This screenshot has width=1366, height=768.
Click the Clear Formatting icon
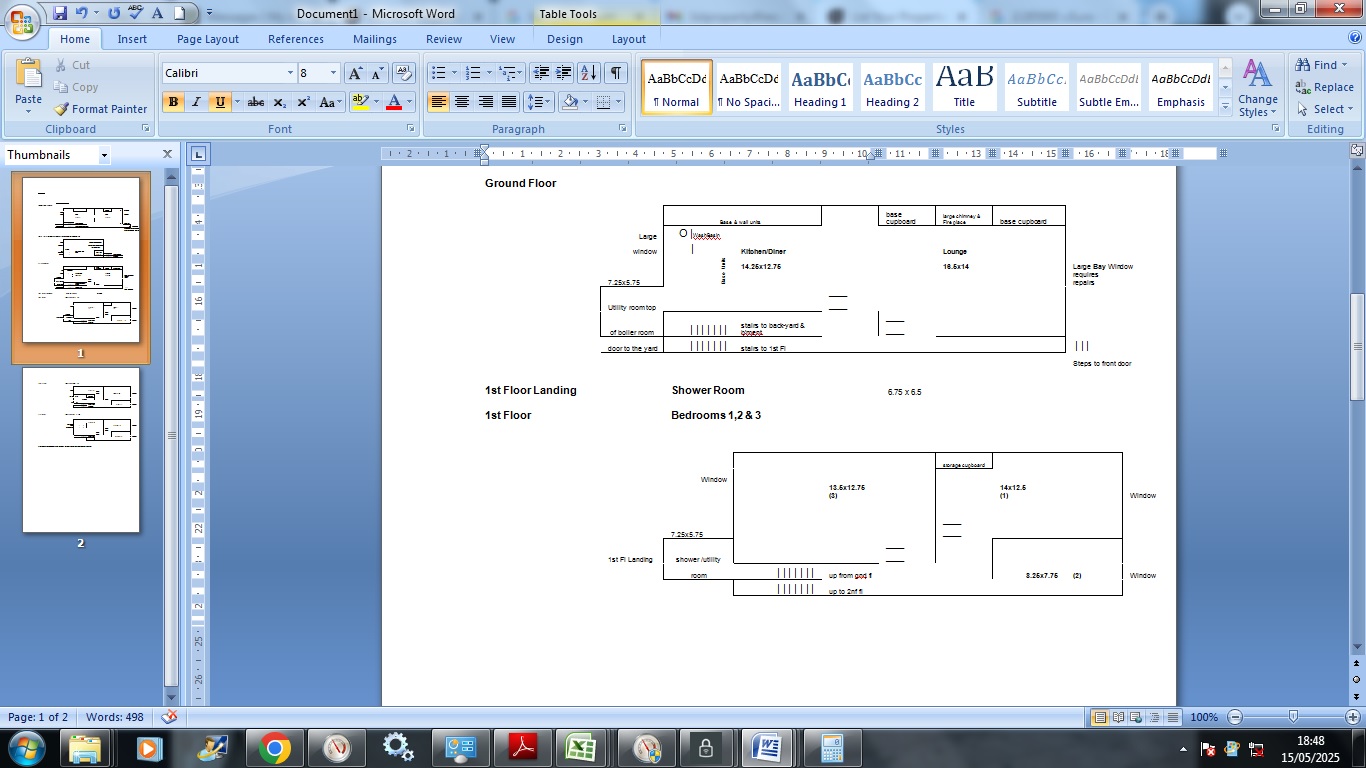(x=404, y=73)
